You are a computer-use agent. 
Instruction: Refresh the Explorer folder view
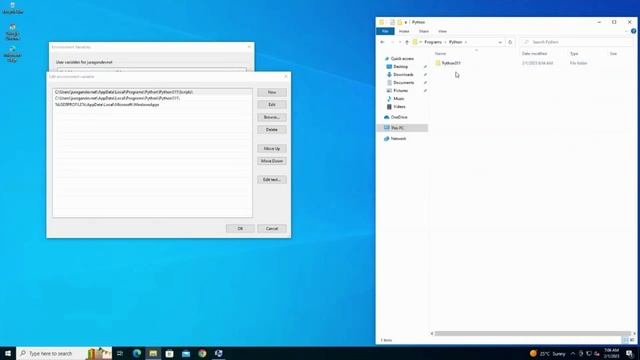510,42
